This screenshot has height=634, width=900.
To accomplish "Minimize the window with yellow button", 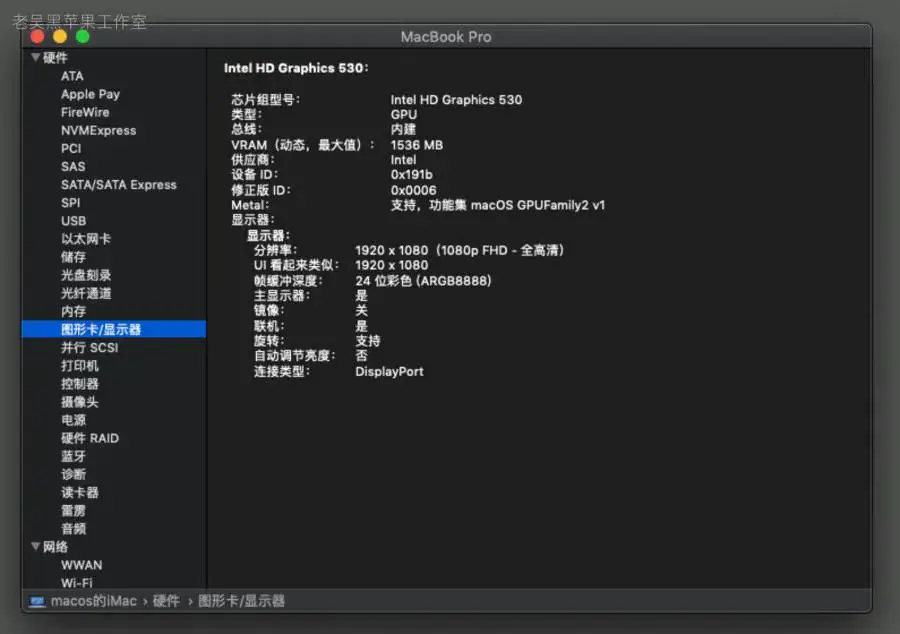I will pyautogui.click(x=60, y=37).
